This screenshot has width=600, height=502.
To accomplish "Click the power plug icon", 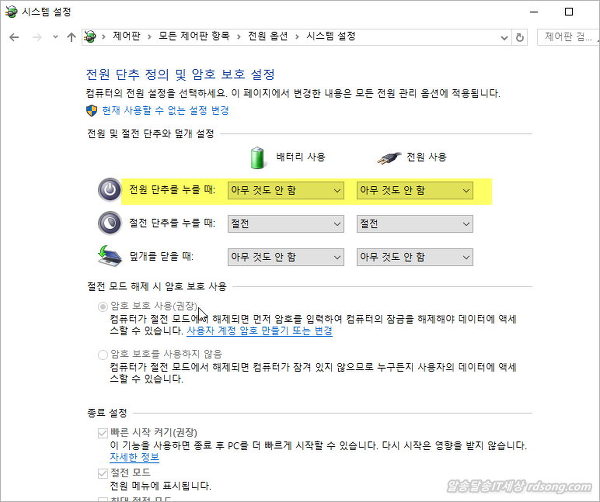I will 386,157.
